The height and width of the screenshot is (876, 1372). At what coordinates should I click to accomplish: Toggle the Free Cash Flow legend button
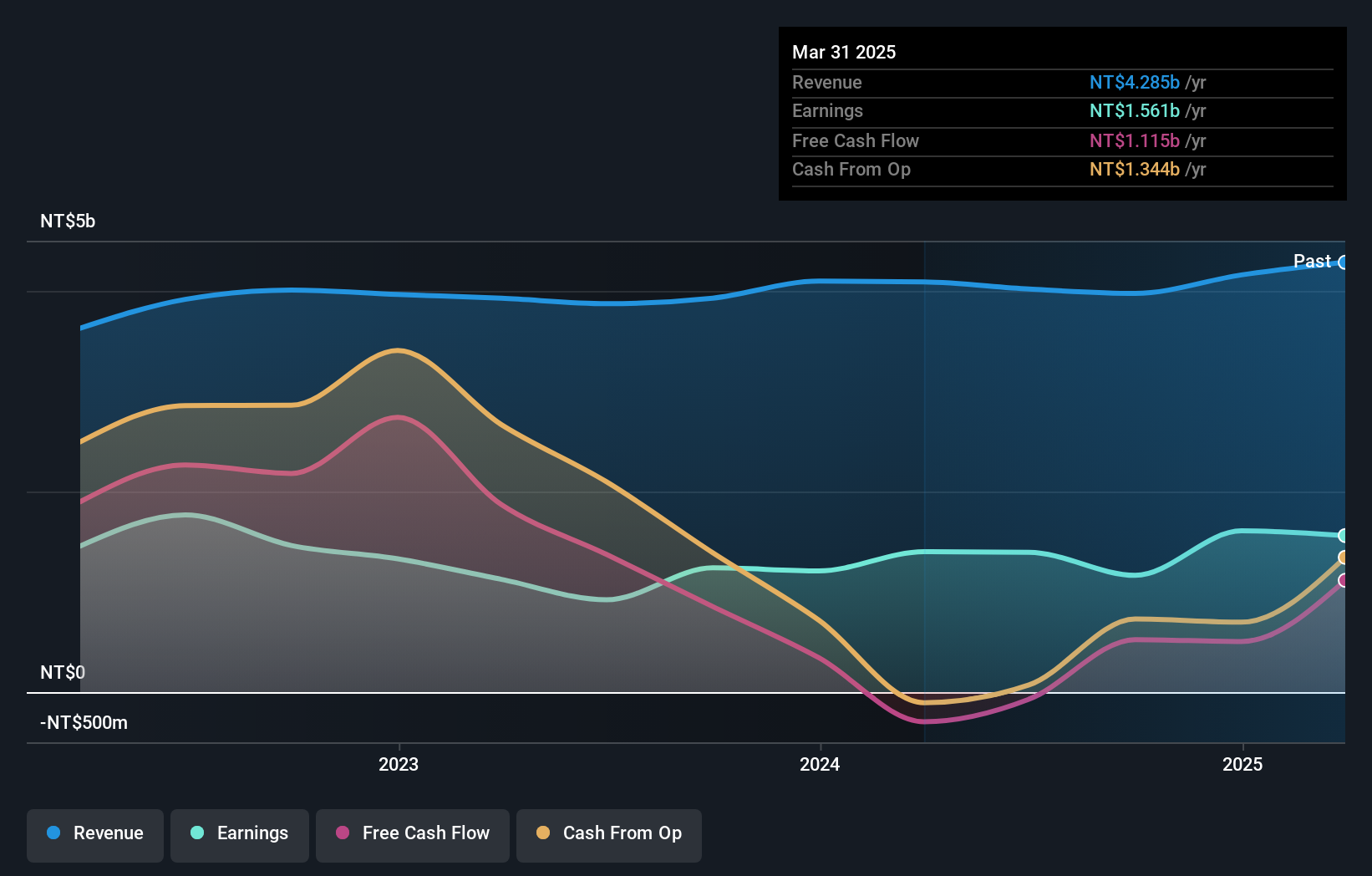tap(413, 834)
